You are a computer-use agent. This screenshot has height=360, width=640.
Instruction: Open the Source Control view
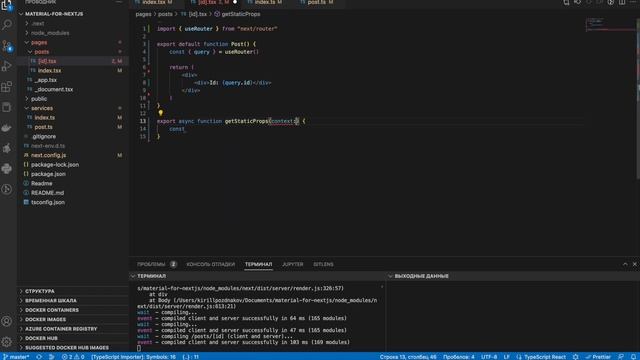[7, 45]
